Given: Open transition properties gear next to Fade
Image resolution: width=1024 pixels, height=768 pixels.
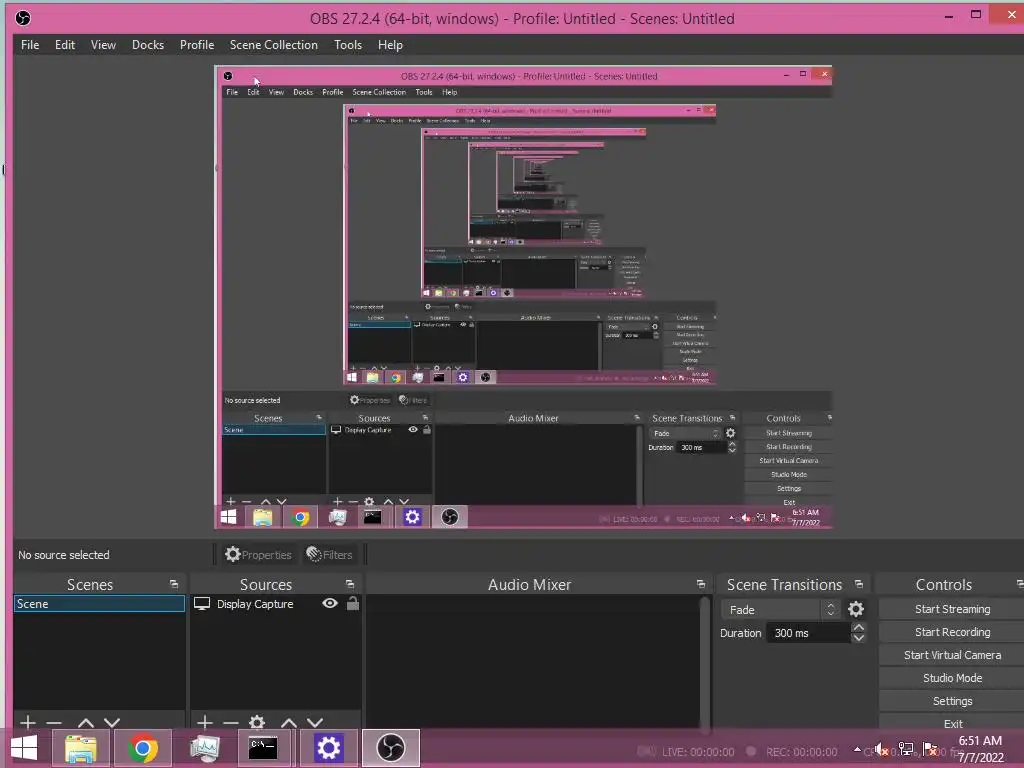Looking at the screenshot, I should (x=856, y=609).
